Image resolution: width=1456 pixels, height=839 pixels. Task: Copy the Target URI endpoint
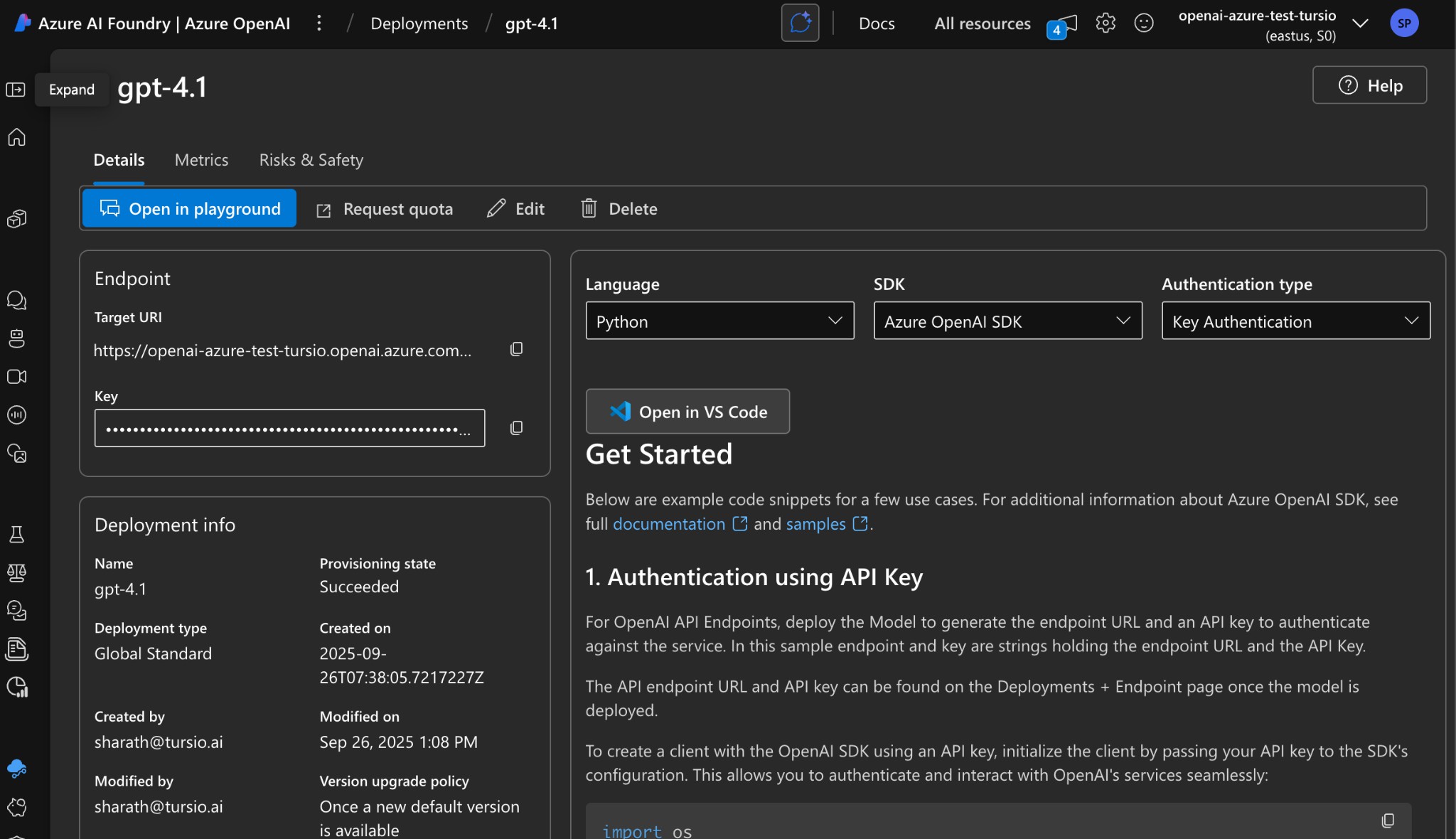[x=516, y=349]
